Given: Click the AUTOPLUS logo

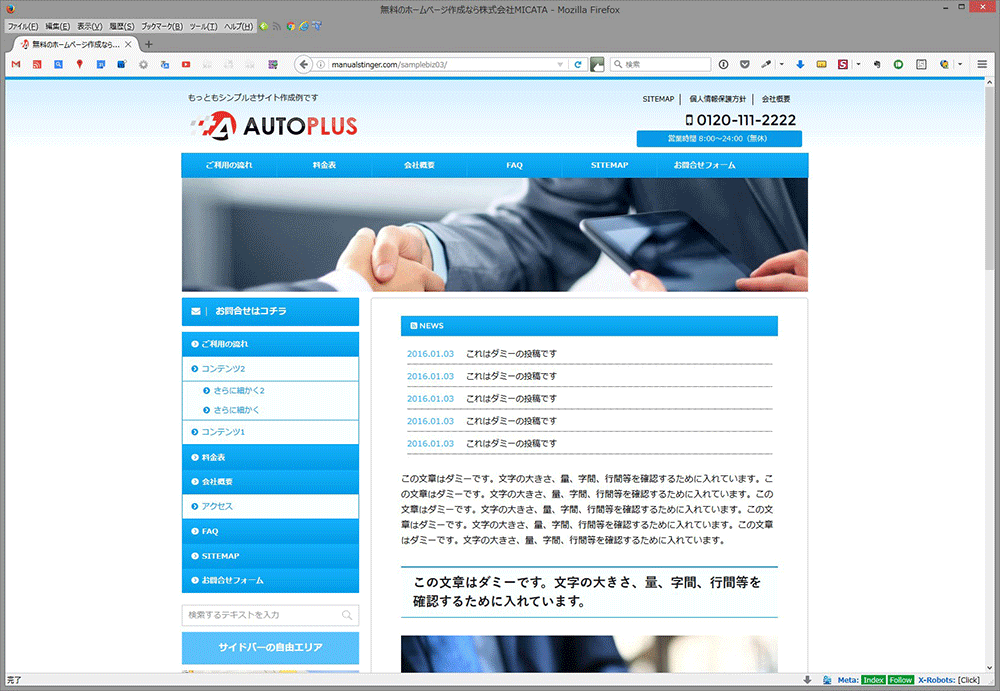Looking at the screenshot, I should click(274, 125).
